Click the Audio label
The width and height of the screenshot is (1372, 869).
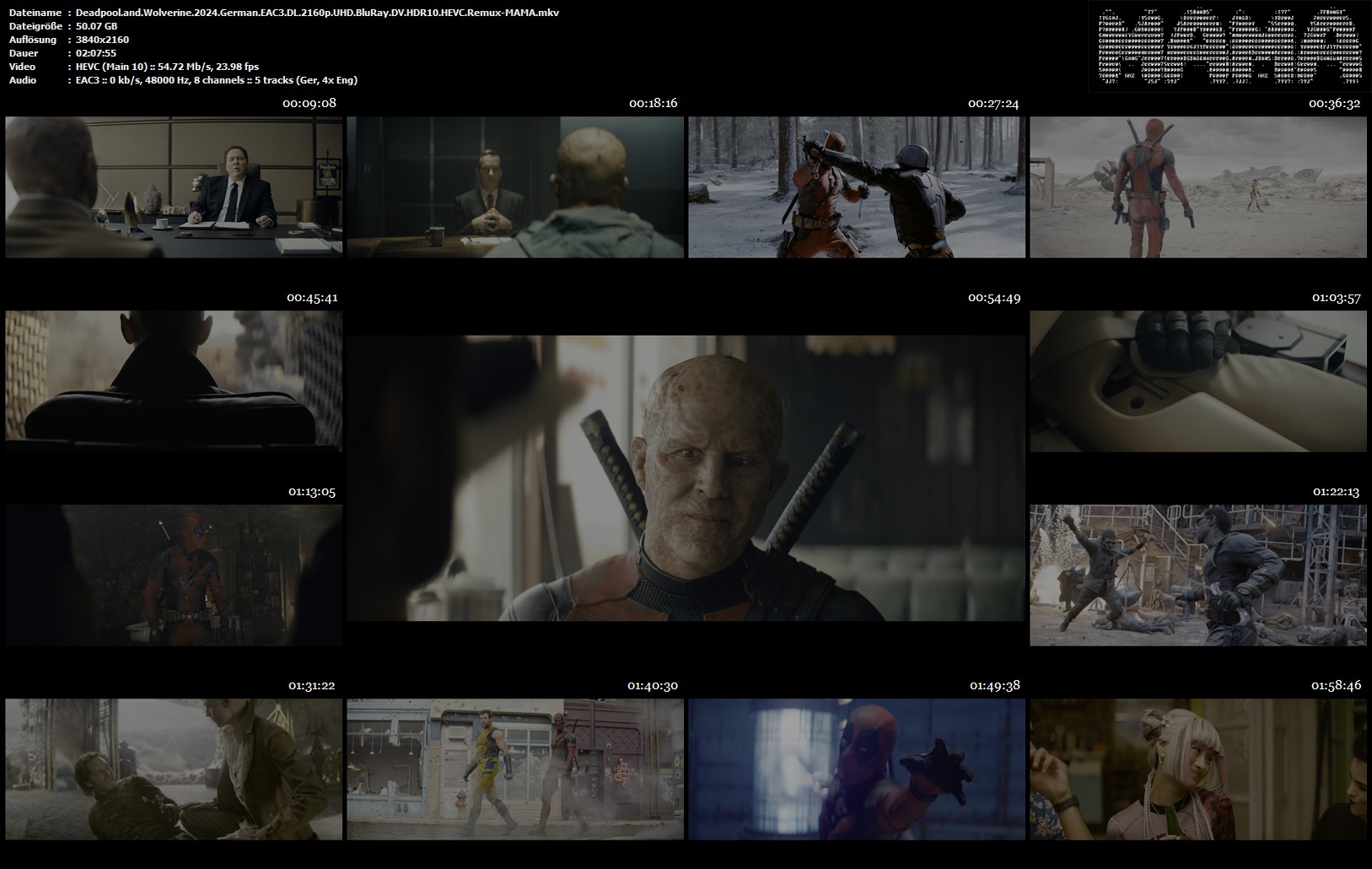pyautogui.click(x=23, y=80)
